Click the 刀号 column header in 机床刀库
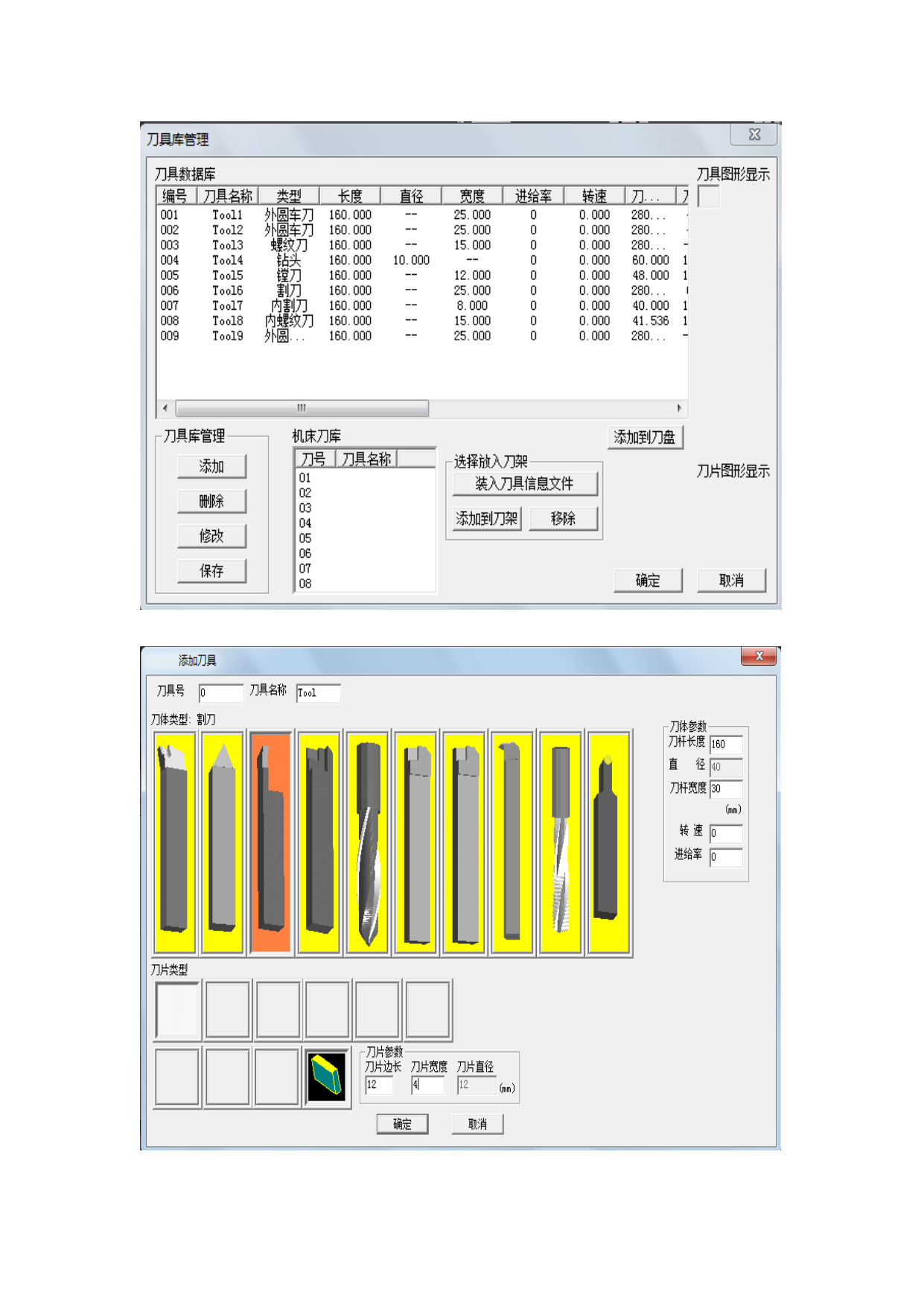The height and width of the screenshot is (1306, 924). tap(316, 459)
